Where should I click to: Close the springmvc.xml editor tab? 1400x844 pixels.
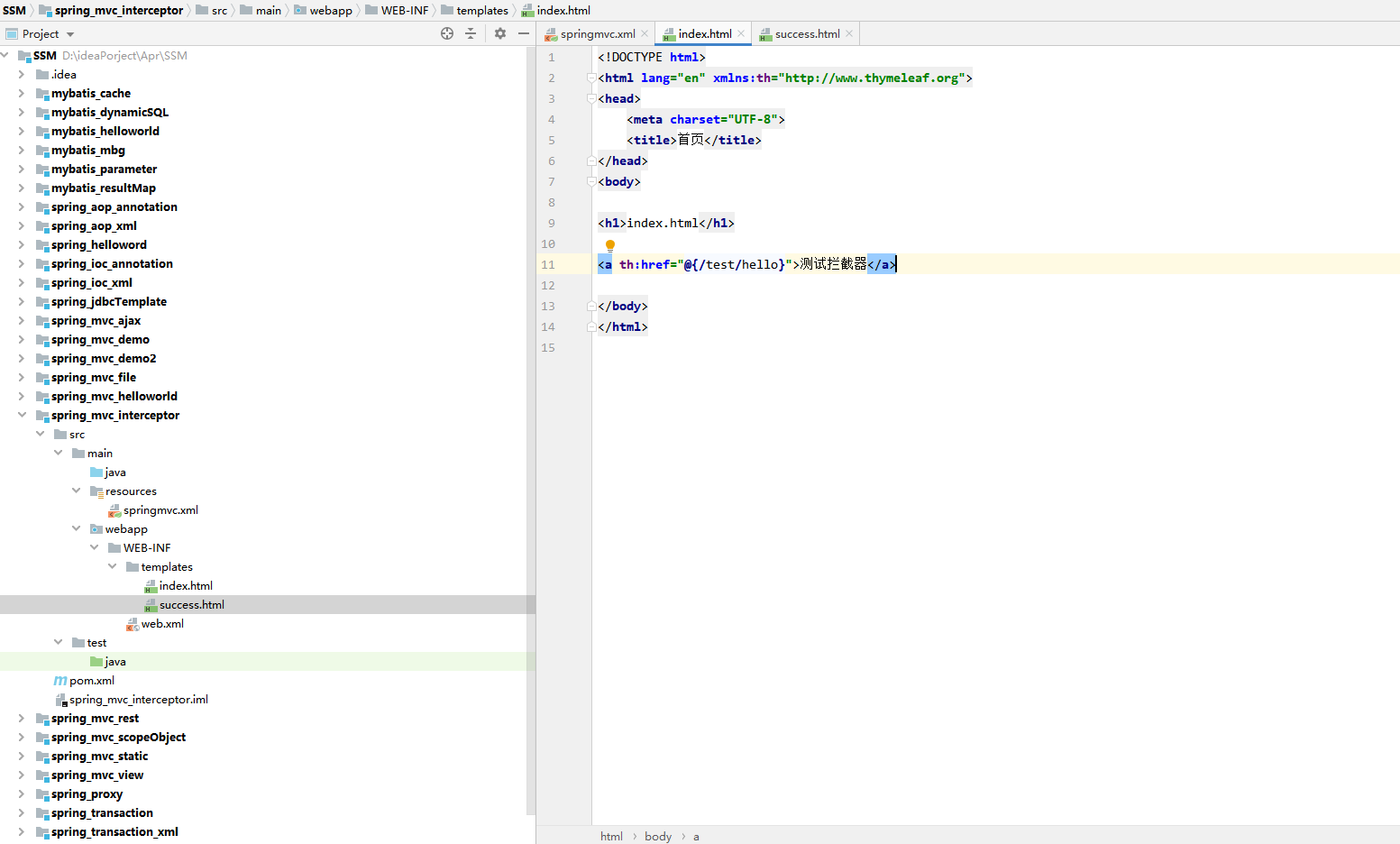(x=645, y=33)
